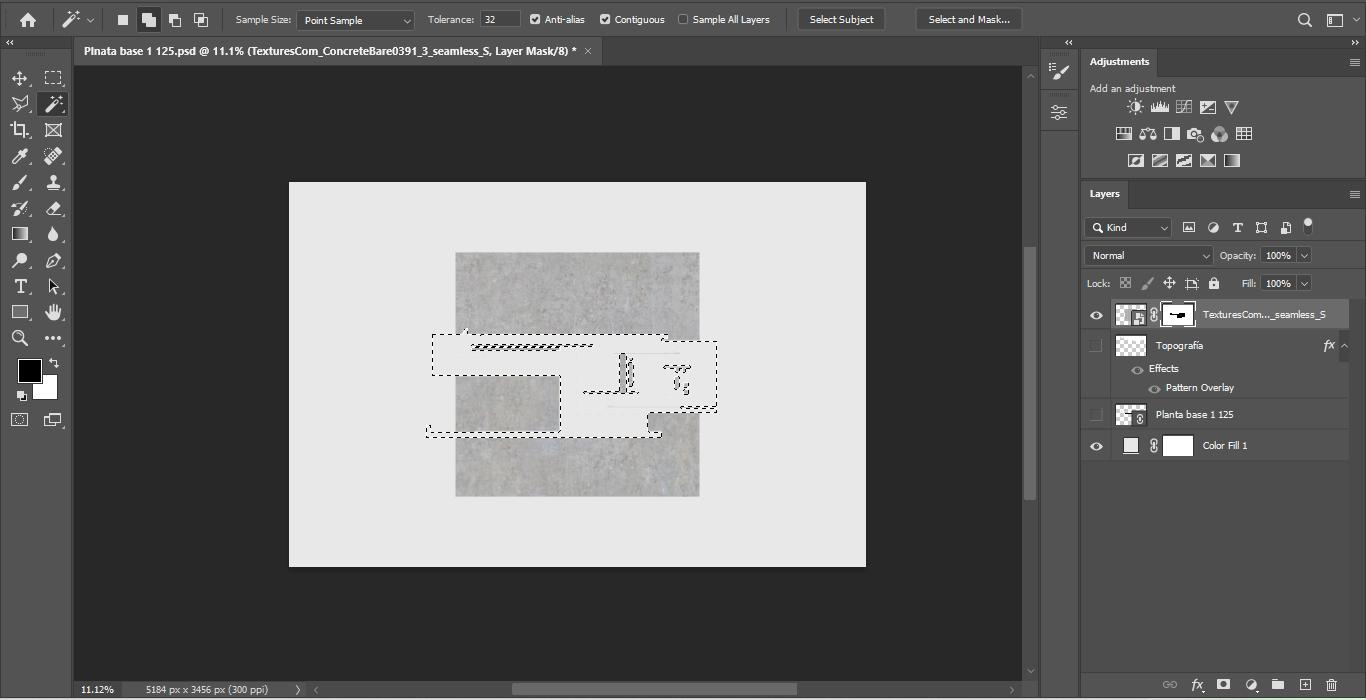1366x700 pixels.
Task: Click the zoom percentage field 11.12%
Action: 98,690
